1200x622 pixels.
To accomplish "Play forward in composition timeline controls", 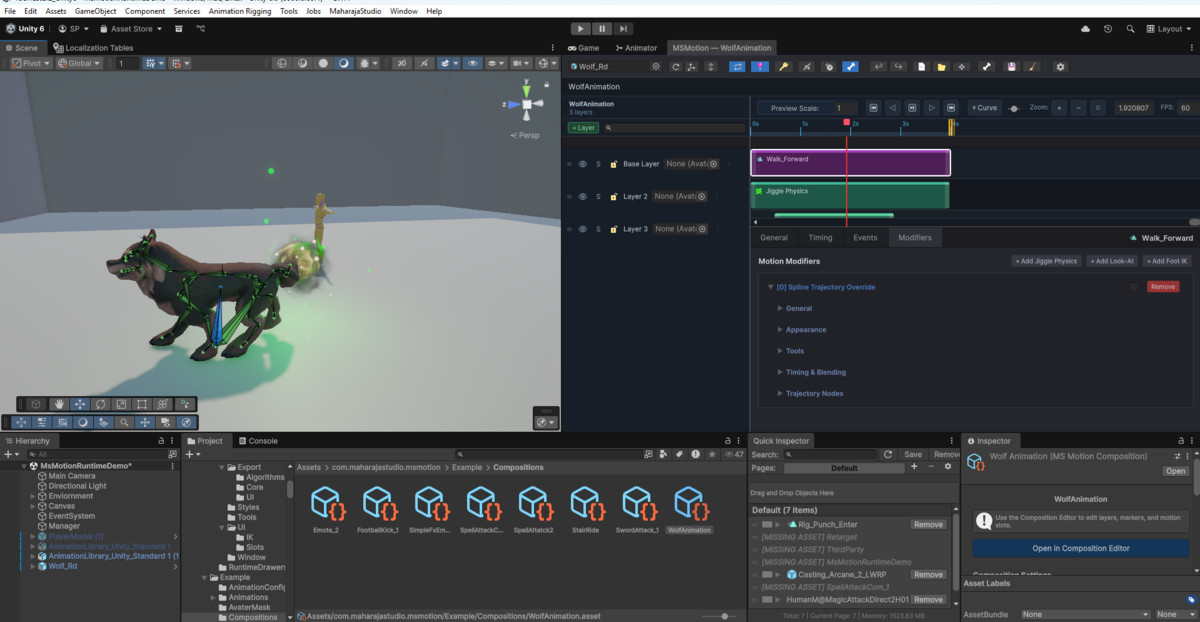I will [931, 108].
